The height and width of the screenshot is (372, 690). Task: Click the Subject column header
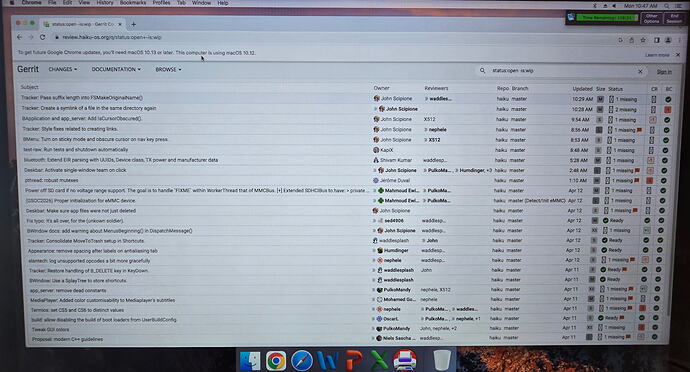tap(29, 87)
